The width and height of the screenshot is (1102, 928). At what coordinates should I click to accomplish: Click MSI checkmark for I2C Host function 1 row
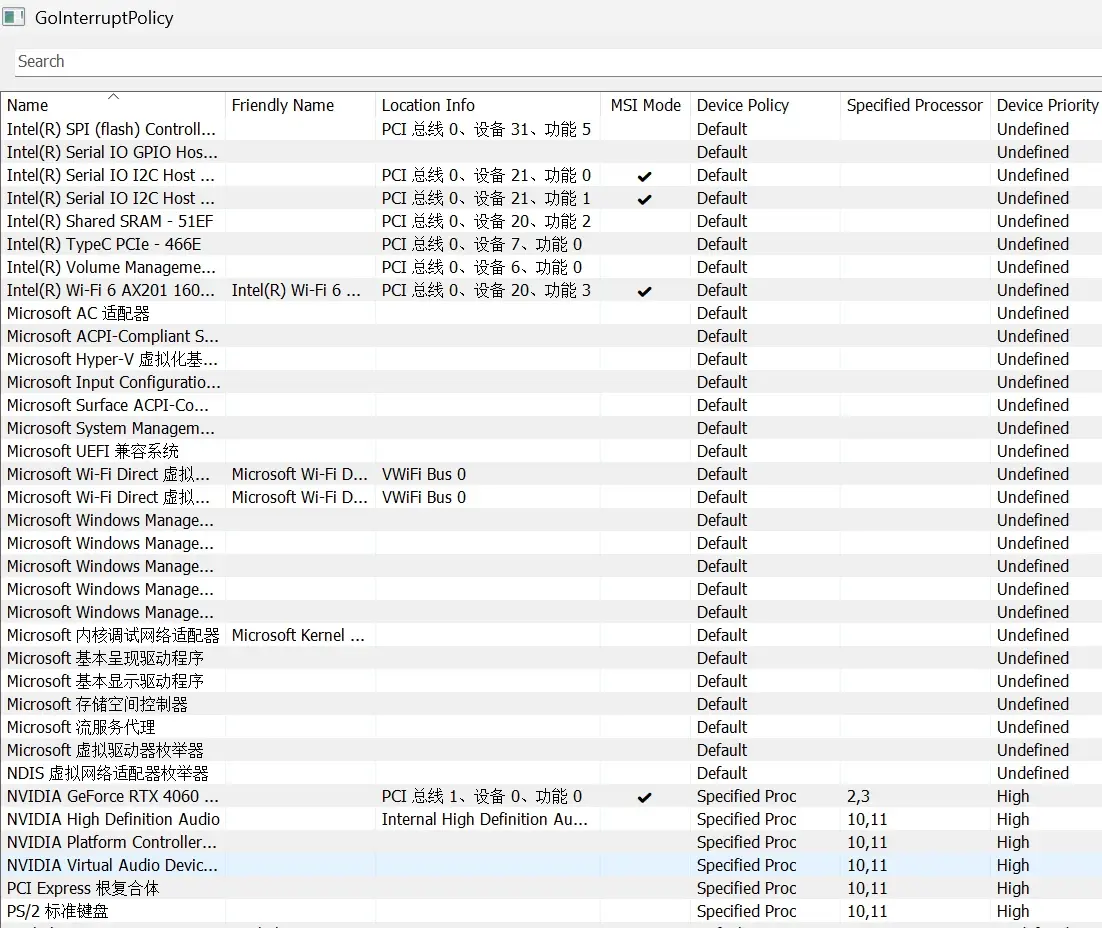click(x=644, y=199)
